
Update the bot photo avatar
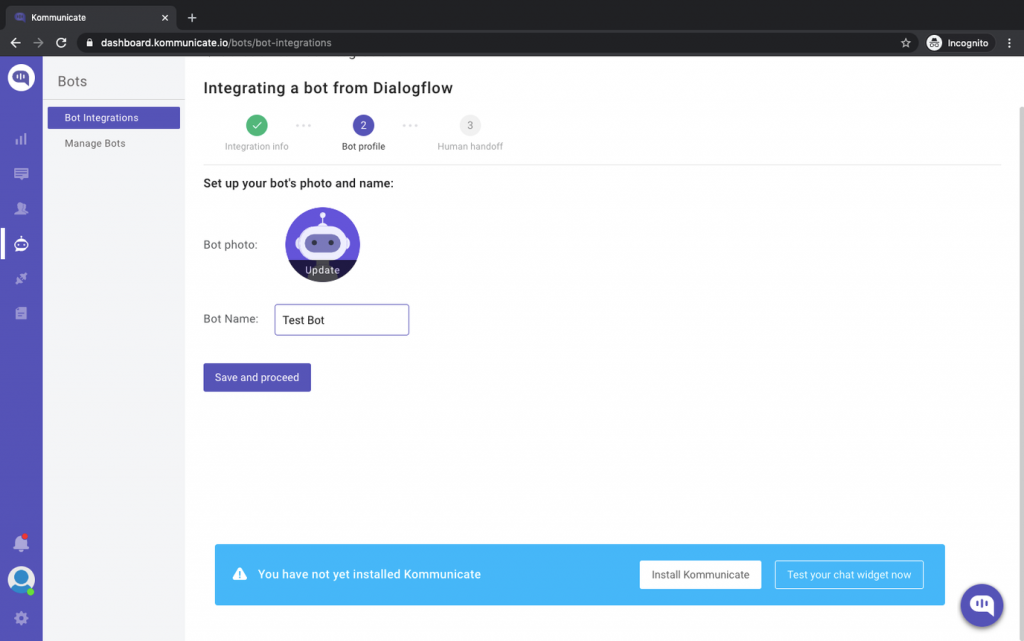322,246
